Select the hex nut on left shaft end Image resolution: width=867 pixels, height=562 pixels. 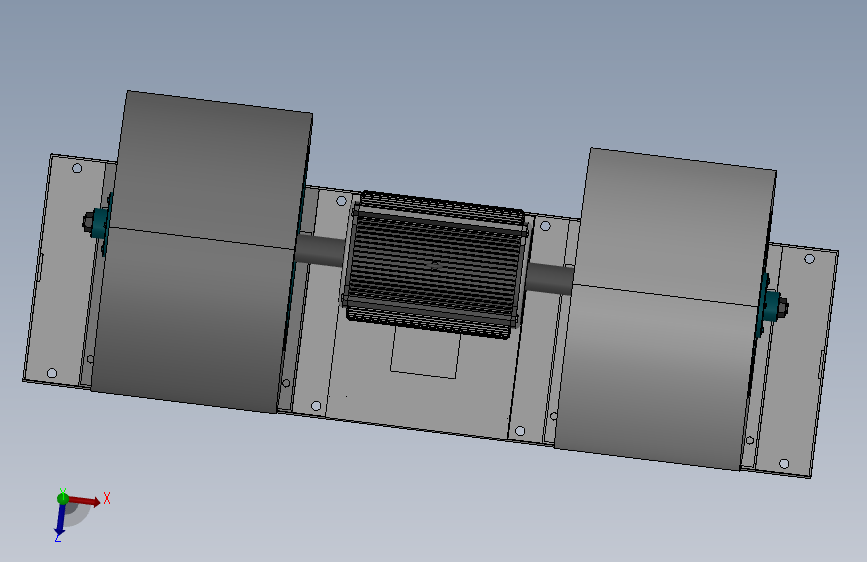point(88,221)
